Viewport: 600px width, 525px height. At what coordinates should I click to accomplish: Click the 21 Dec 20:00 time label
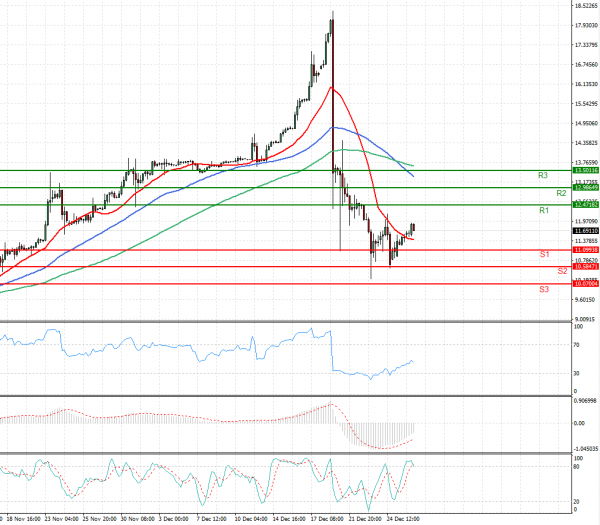pos(365,519)
